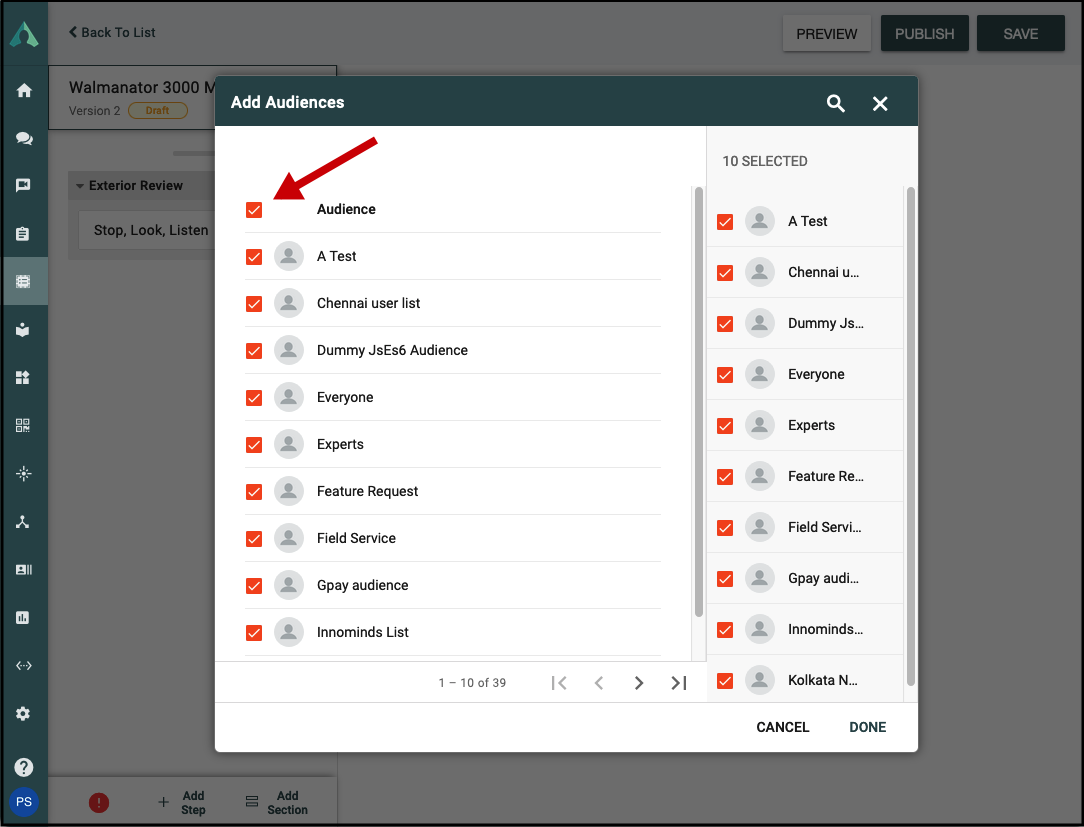
Task: Select the Stop, Look, Listen step
Action: tap(151, 230)
